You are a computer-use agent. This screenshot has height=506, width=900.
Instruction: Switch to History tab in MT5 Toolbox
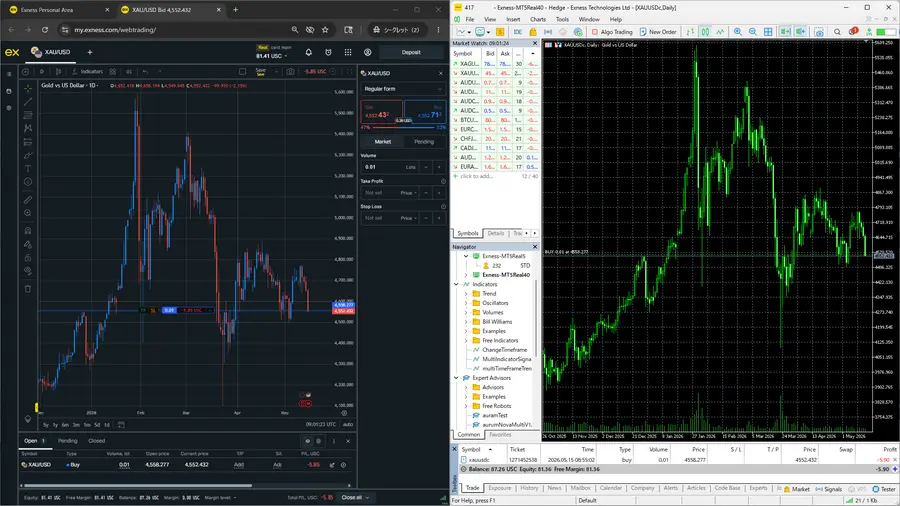pyautogui.click(x=529, y=488)
